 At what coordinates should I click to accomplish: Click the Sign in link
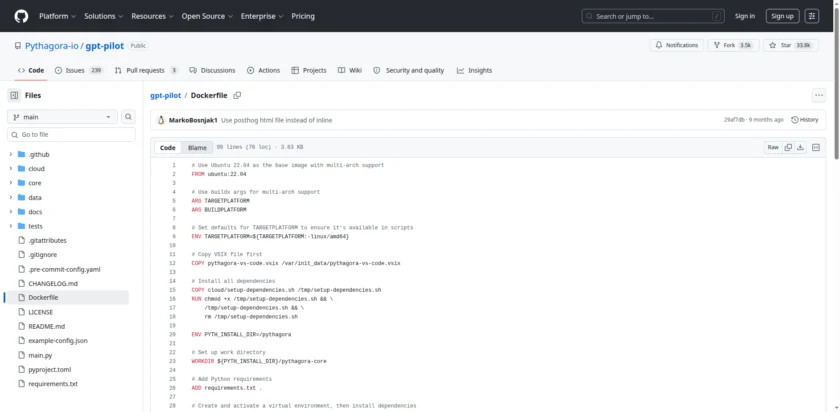point(745,16)
